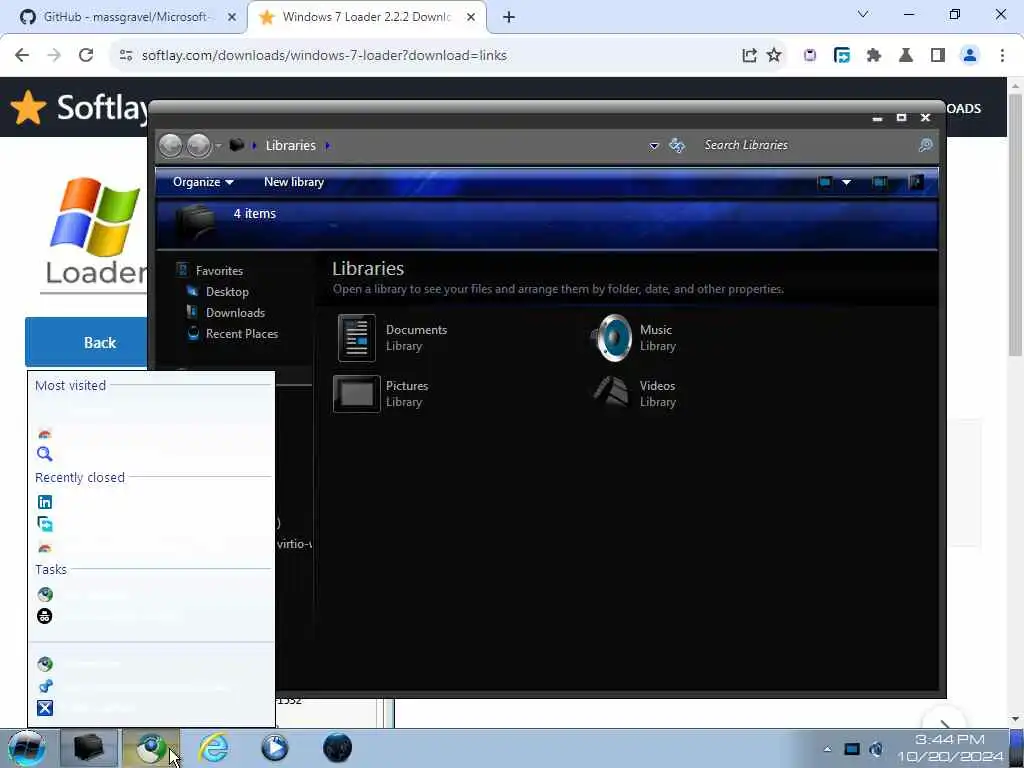Open the Documents library
Screen dimensions: 1024x768
tap(392, 338)
